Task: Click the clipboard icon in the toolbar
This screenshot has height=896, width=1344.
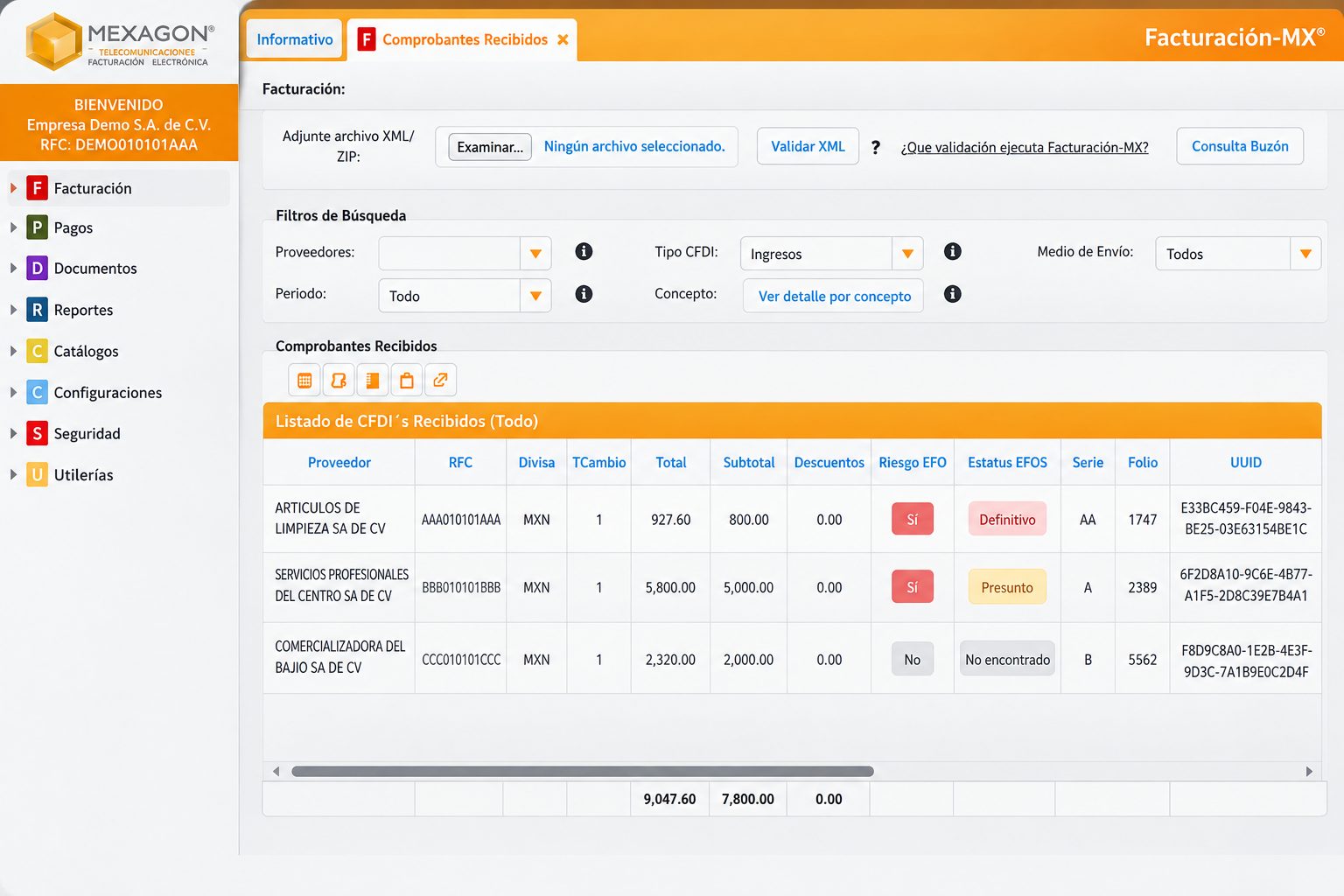Action: point(407,381)
